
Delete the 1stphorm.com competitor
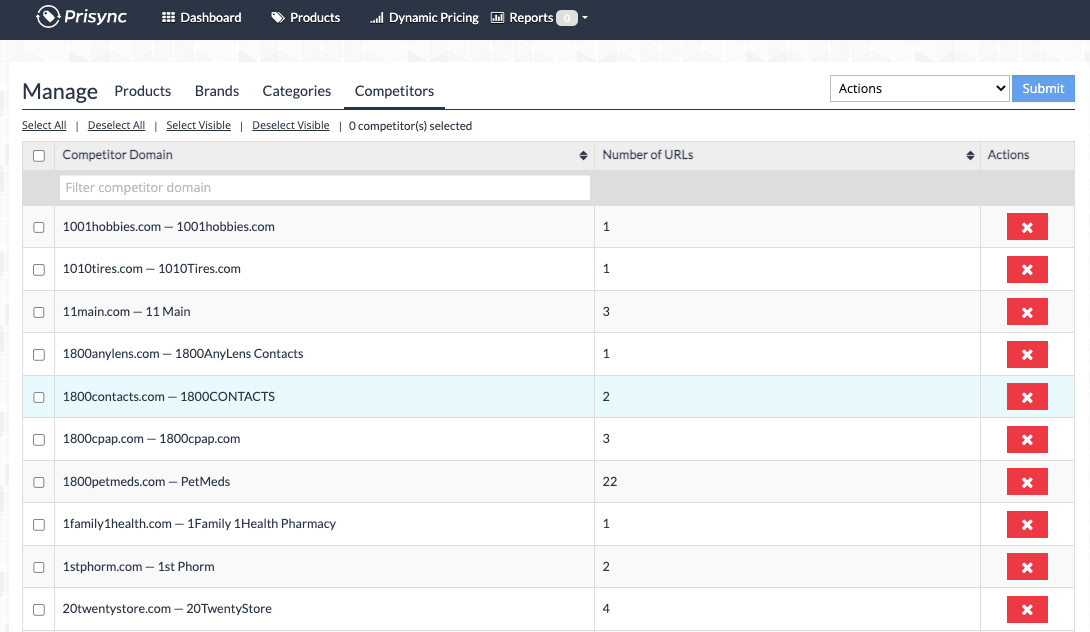pyautogui.click(x=1027, y=567)
